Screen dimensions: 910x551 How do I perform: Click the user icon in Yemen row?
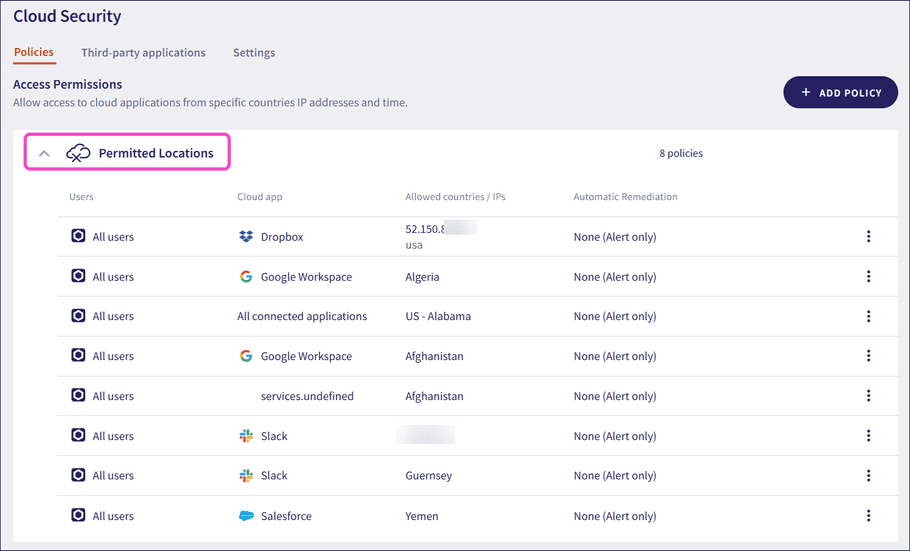[78, 516]
